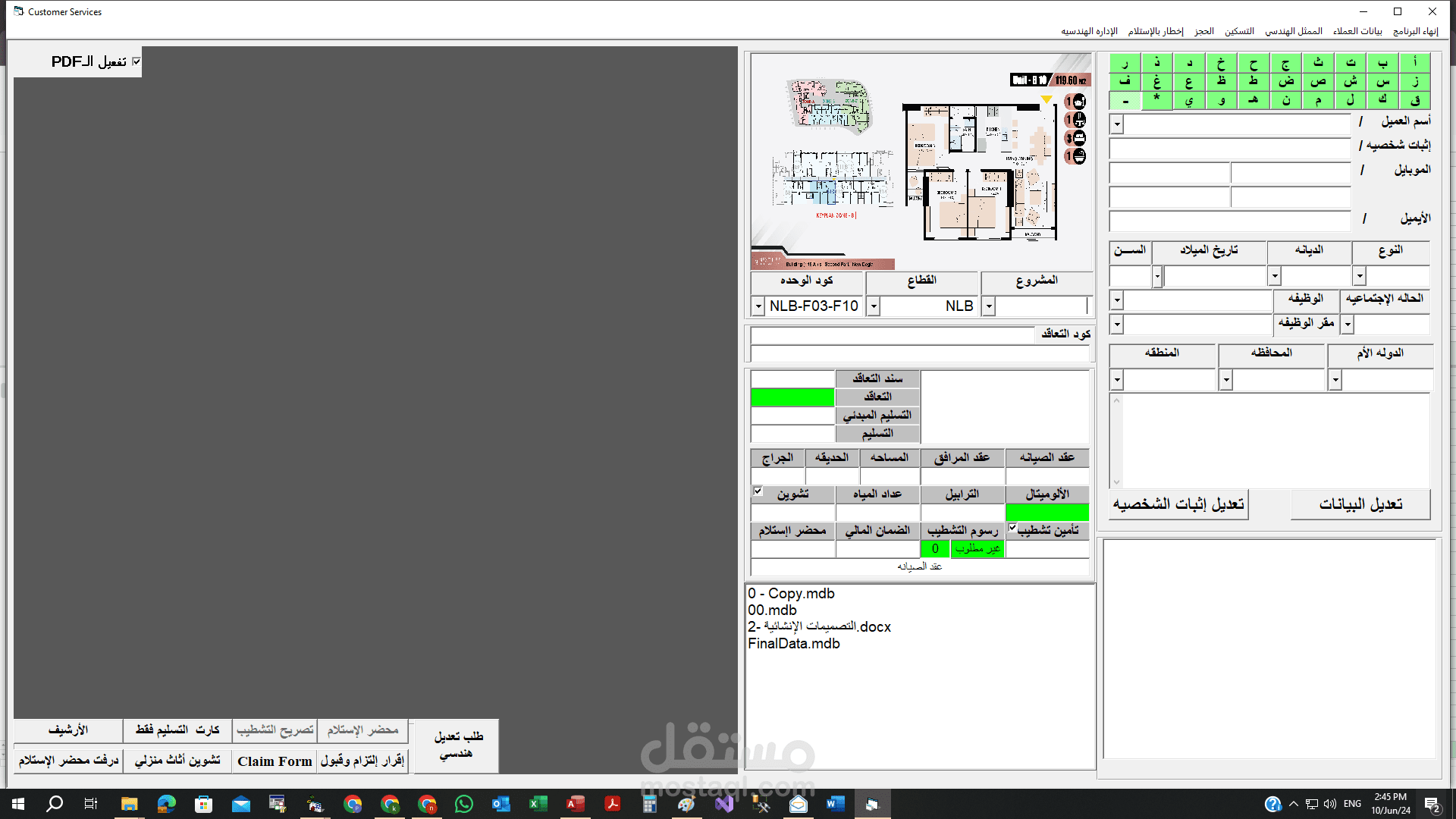Select the letter ي filter button
This screenshot has height=819, width=1456.
[1188, 100]
